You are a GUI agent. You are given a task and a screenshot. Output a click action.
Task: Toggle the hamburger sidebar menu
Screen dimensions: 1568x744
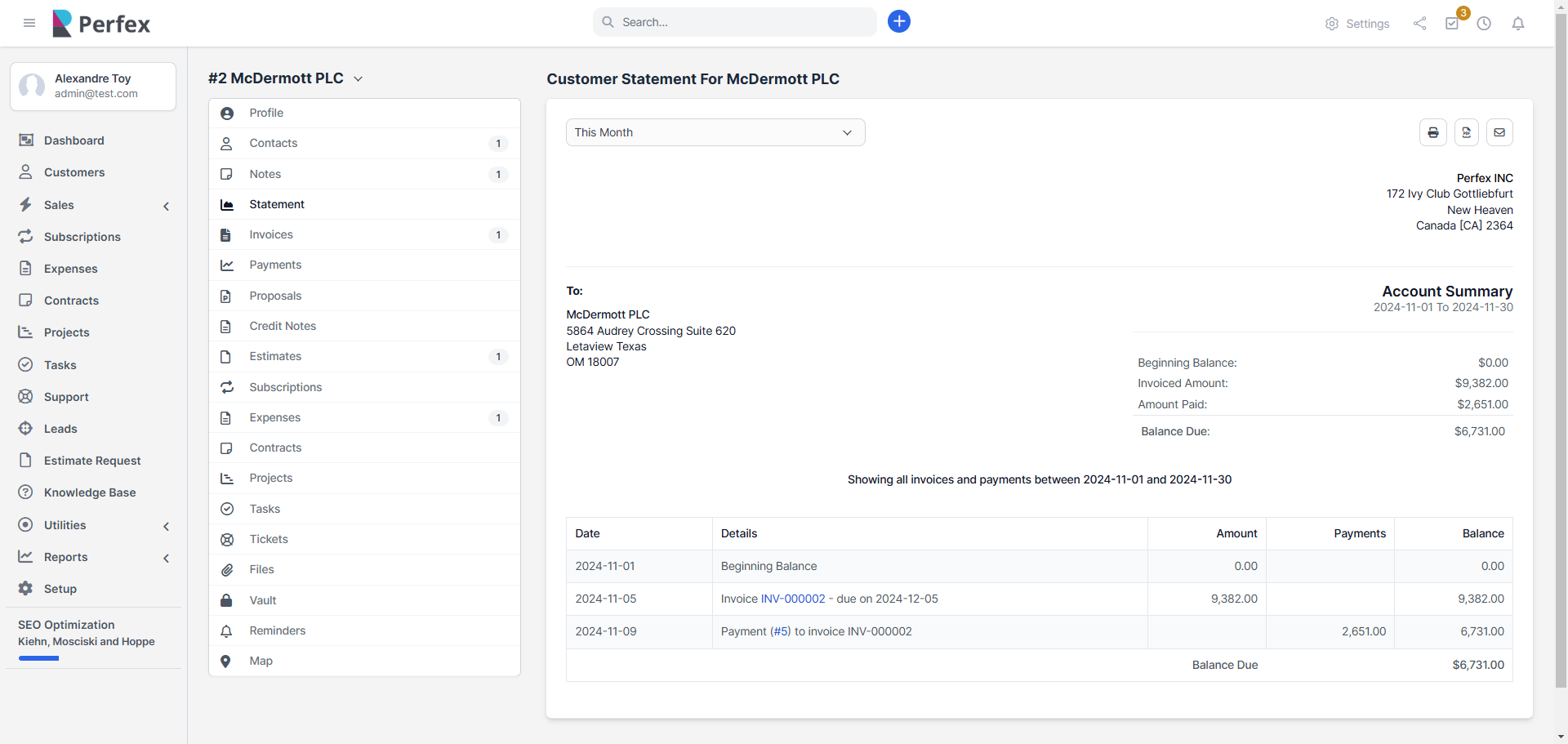pyautogui.click(x=29, y=23)
